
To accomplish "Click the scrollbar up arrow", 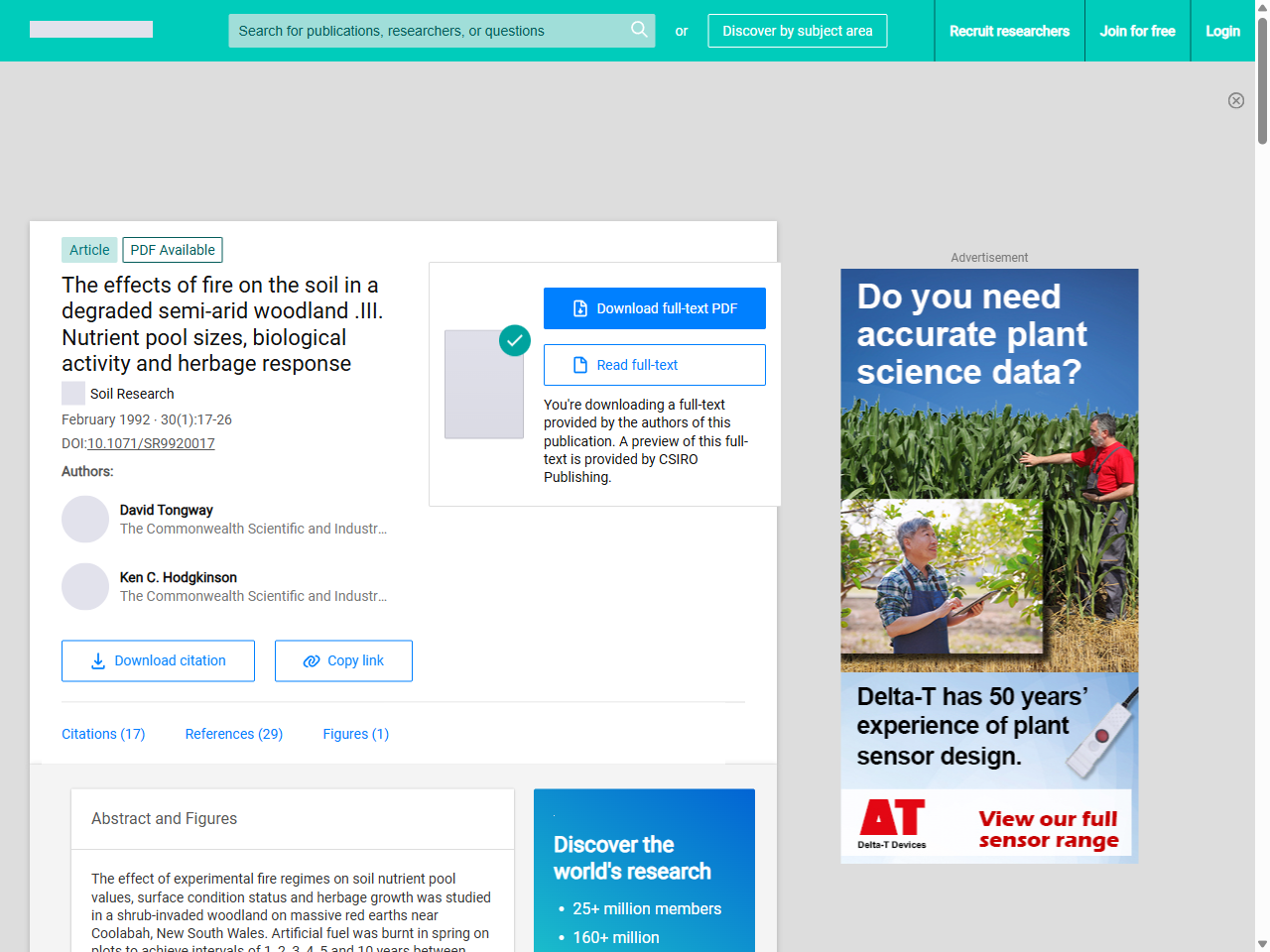I will [x=1262, y=7].
